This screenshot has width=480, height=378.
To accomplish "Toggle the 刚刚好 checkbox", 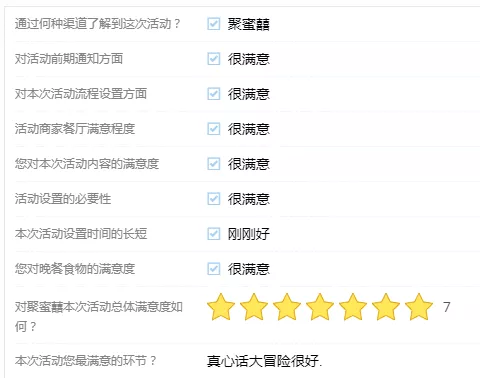I will coord(214,234).
